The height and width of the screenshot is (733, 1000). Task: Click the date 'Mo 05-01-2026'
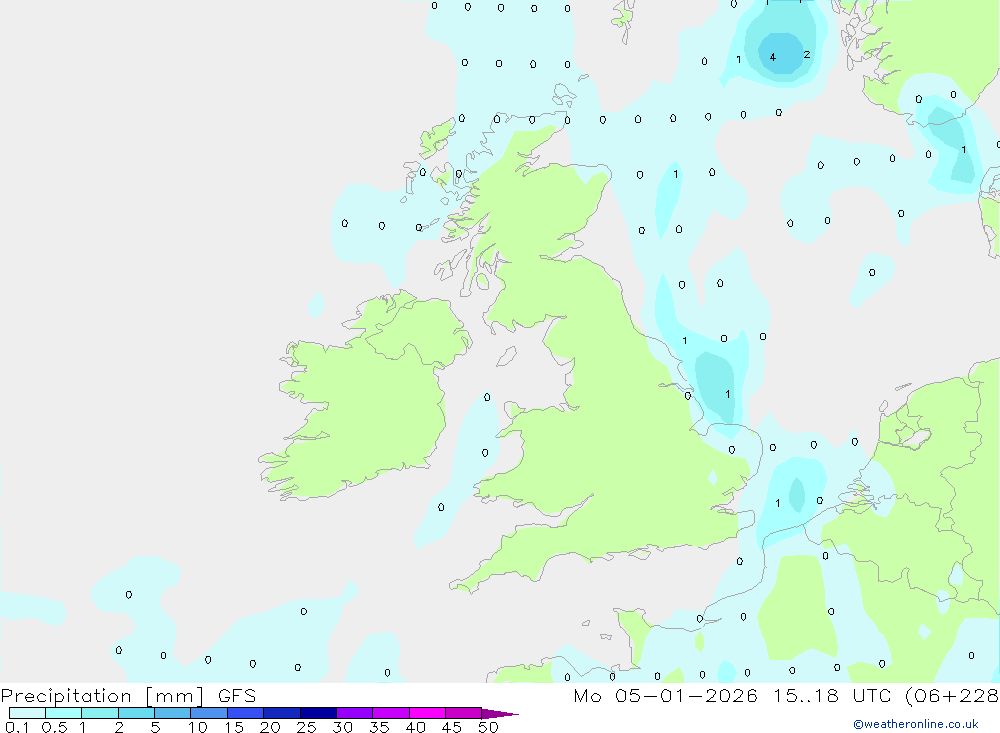[x=665, y=696]
